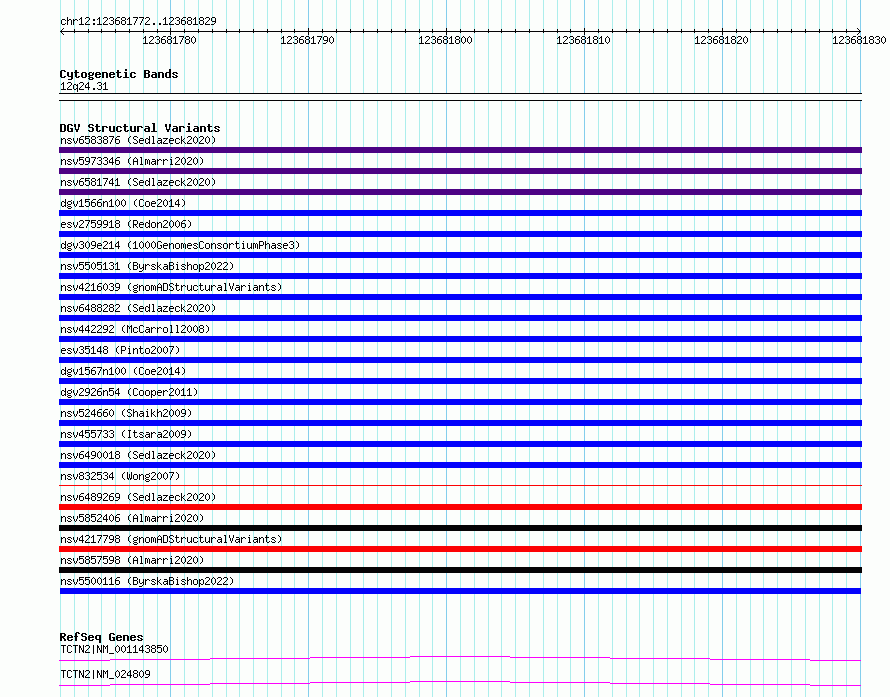
Task: Open variant dgv2926n54 (Cooper2011) label
Action: click(129, 392)
